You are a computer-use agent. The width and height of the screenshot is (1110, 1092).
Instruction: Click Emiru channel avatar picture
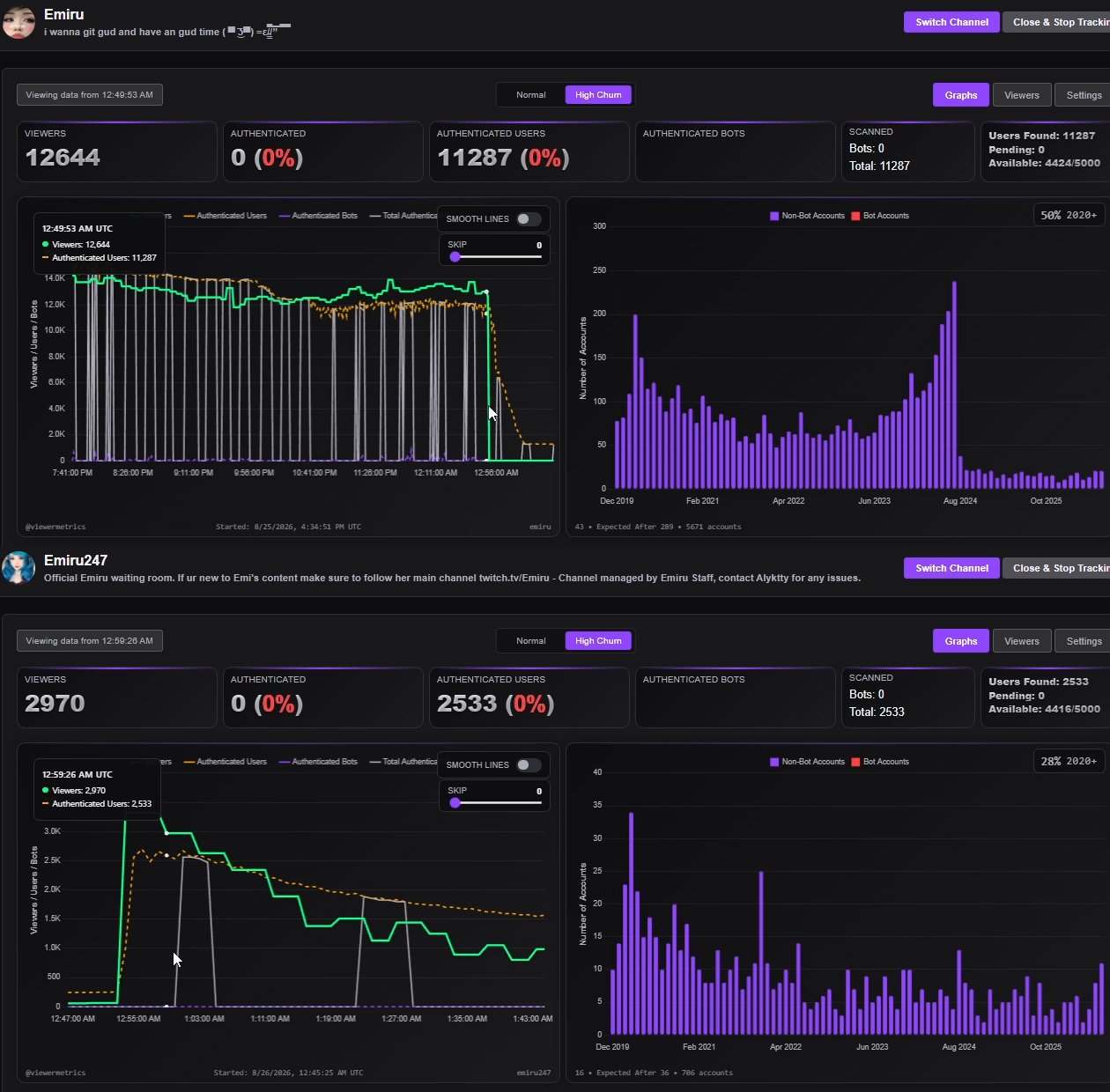pos(18,22)
